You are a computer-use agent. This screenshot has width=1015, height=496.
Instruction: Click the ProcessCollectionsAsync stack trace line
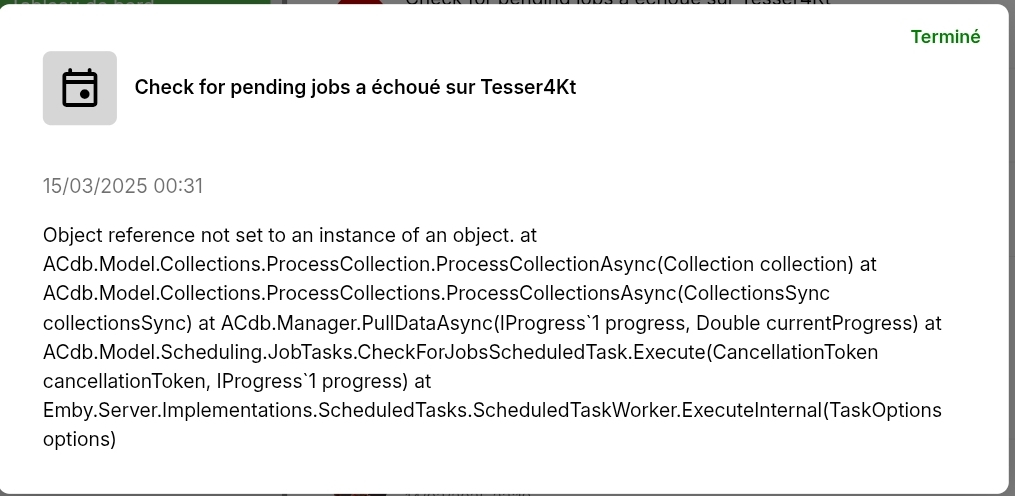[436, 293]
